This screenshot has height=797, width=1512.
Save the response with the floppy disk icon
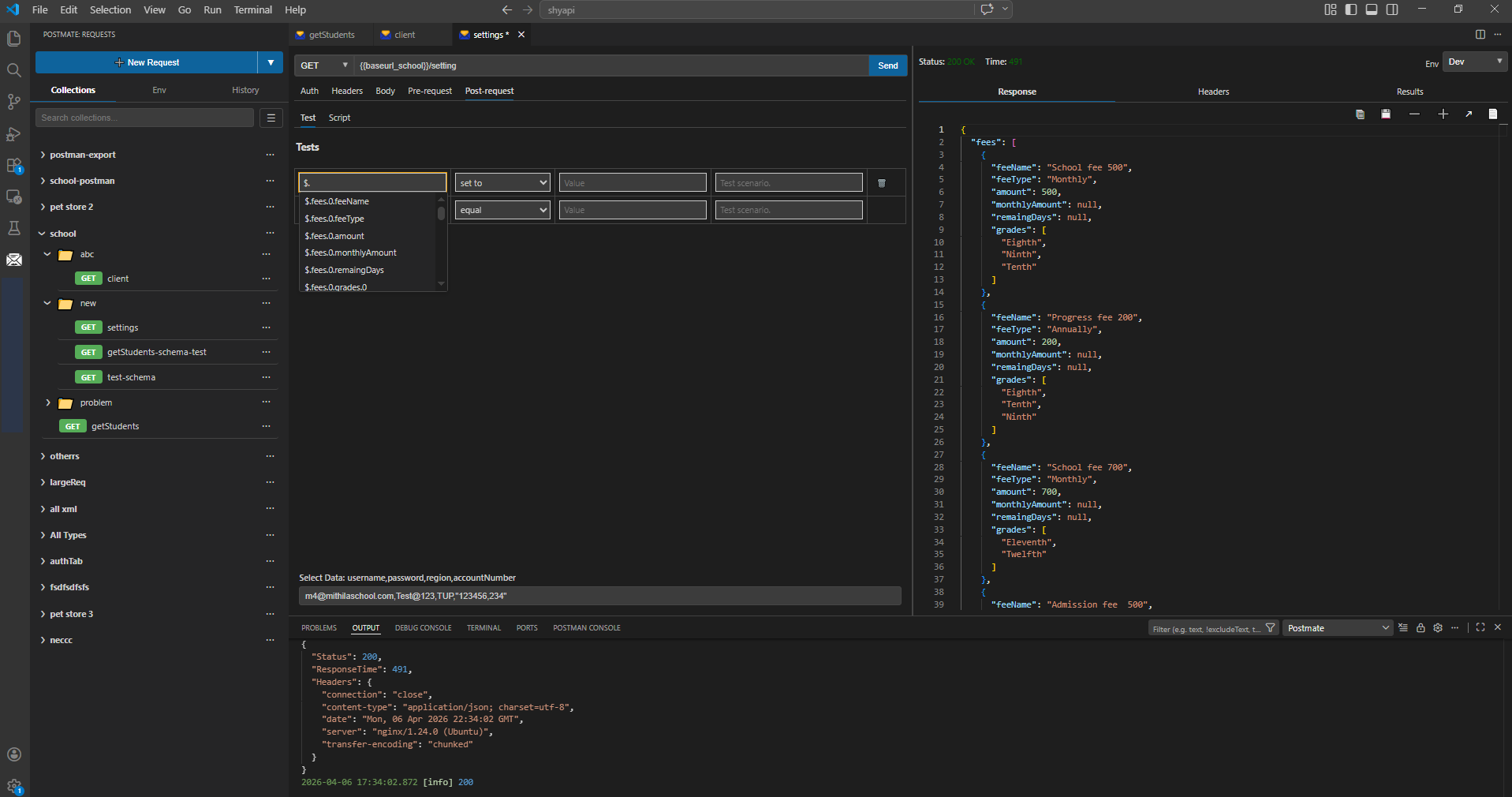(x=1386, y=114)
